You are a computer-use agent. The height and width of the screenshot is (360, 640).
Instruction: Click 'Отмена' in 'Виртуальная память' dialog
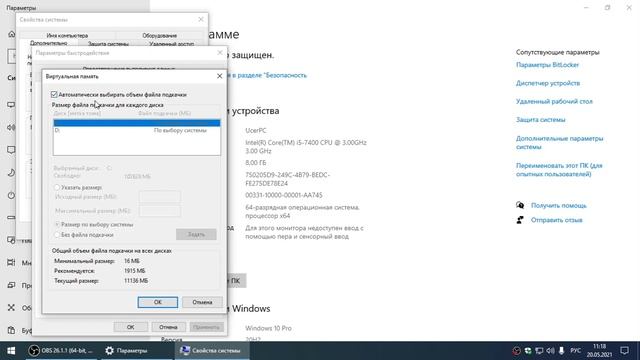pos(202,302)
